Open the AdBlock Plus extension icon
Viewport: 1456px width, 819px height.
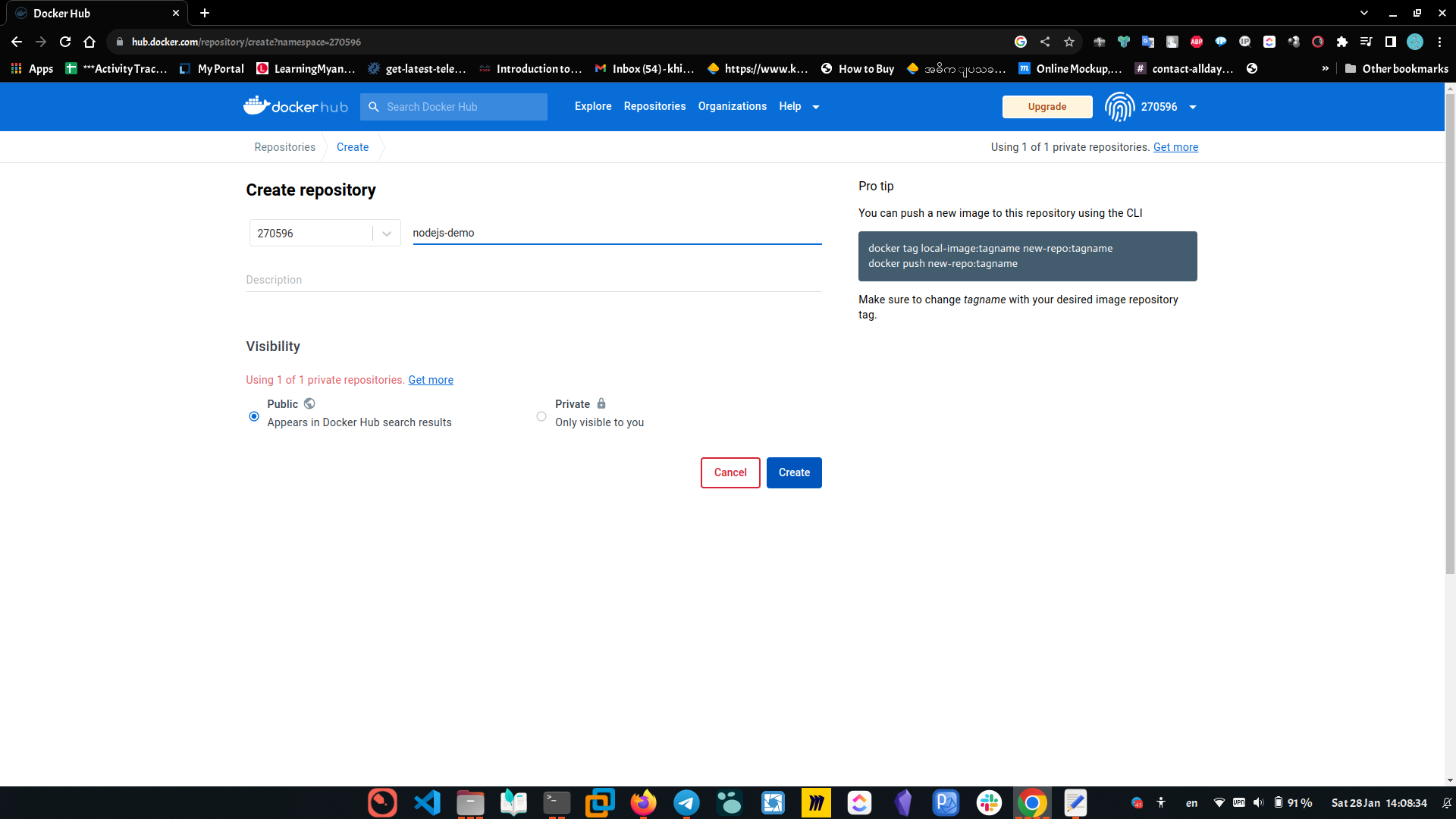[1197, 42]
